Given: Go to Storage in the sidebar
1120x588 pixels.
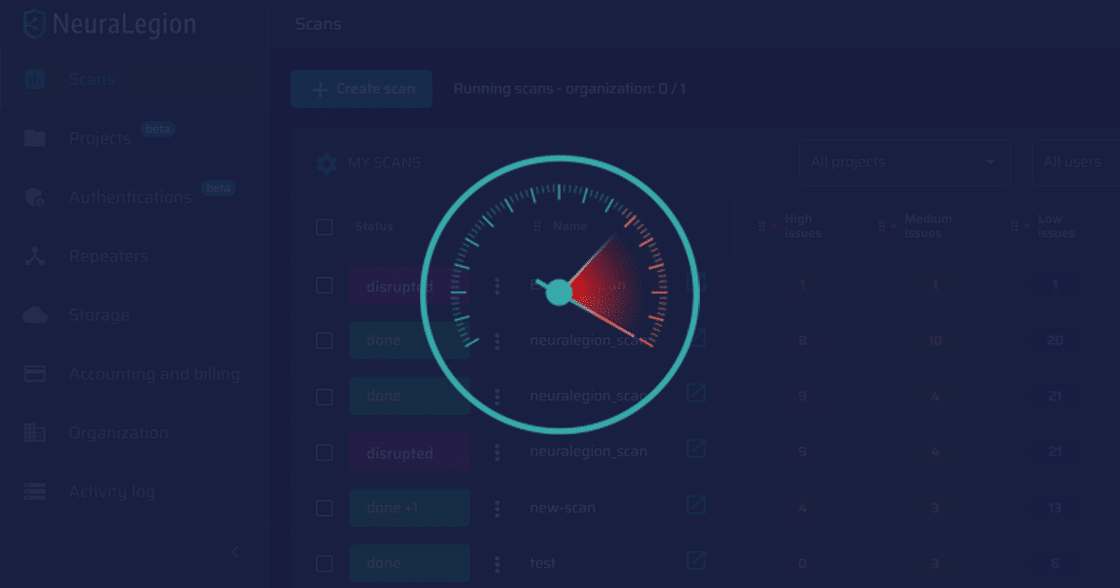Looking at the screenshot, I should pyautogui.click(x=99, y=314).
